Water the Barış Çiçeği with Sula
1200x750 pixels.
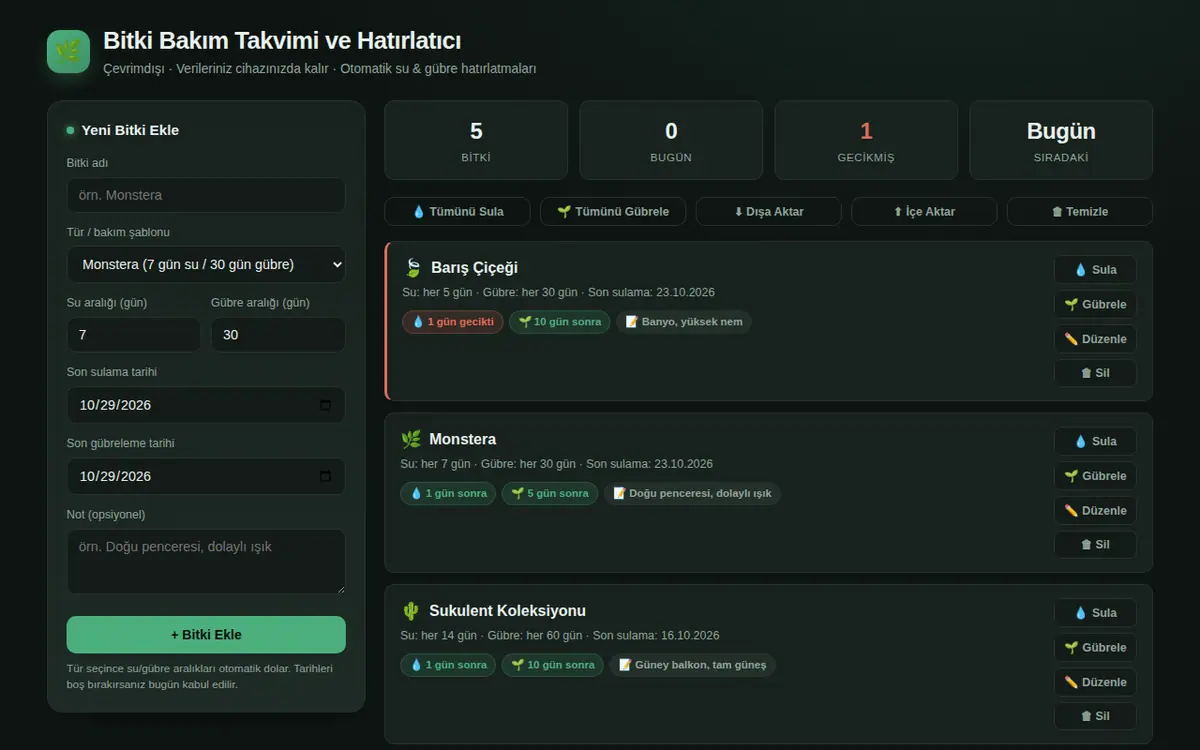1095,270
